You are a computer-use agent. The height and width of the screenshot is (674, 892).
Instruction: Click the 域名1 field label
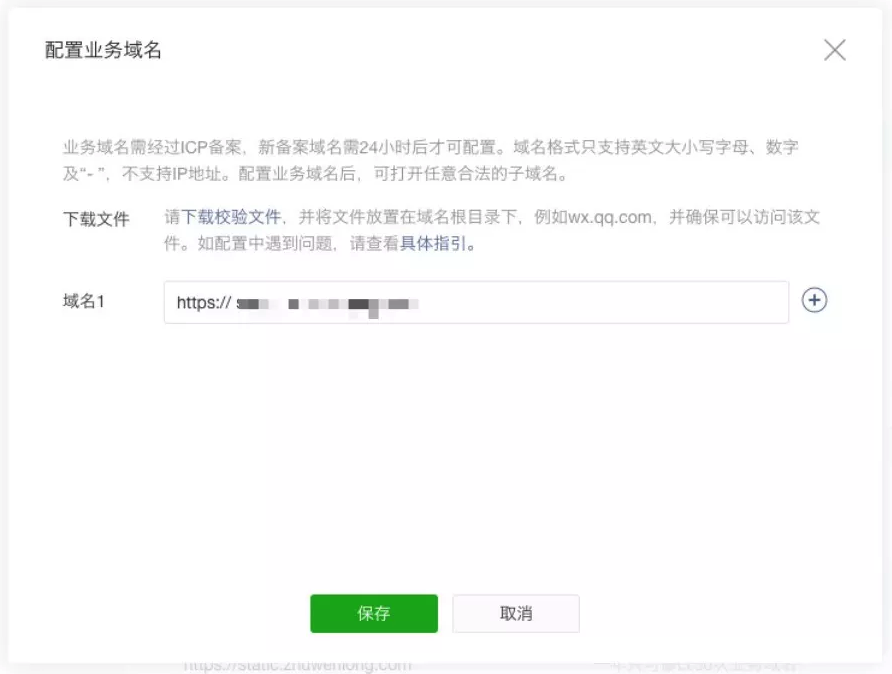84,301
